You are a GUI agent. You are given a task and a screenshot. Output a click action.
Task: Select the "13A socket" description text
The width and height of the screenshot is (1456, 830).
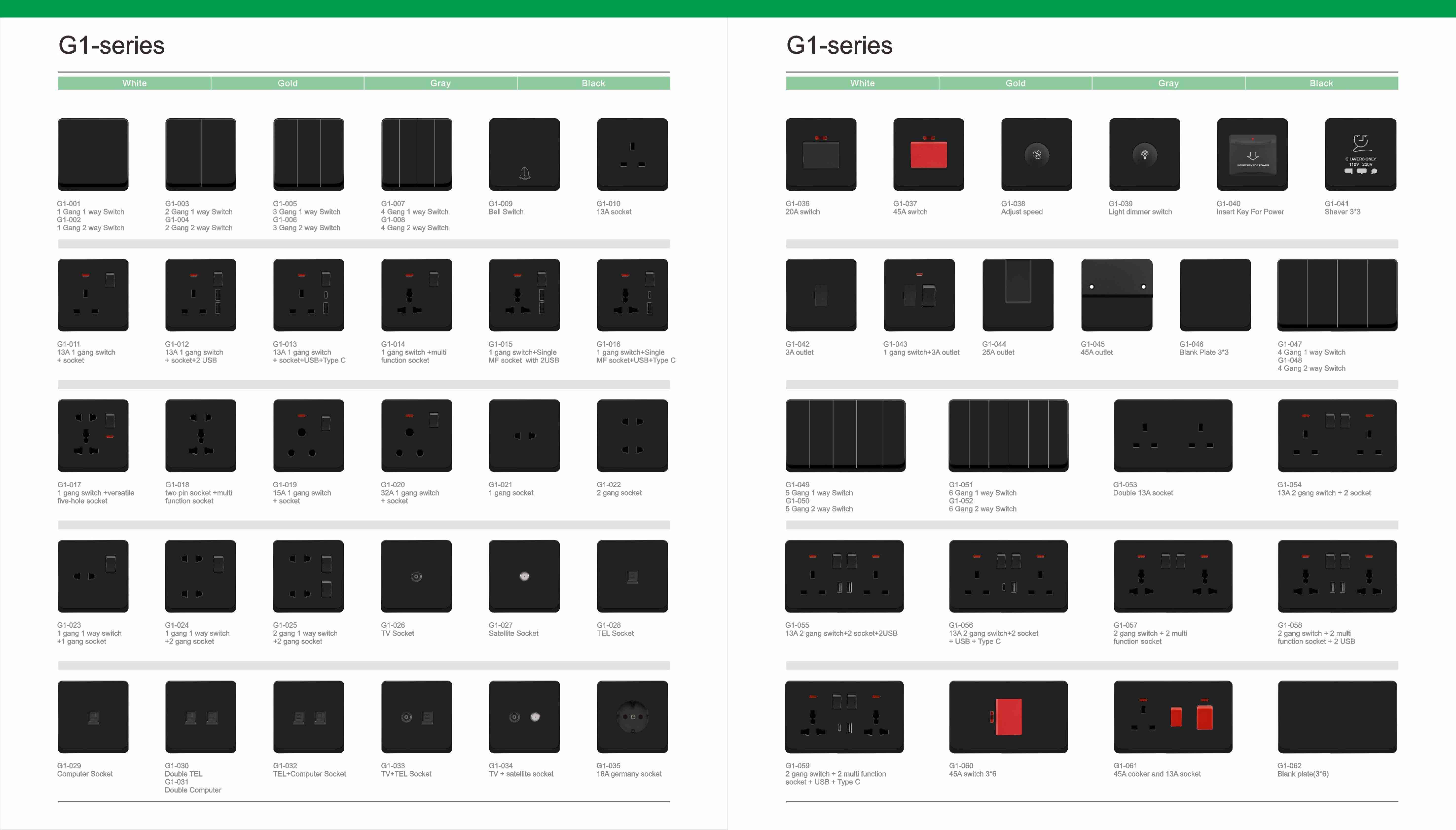(614, 212)
